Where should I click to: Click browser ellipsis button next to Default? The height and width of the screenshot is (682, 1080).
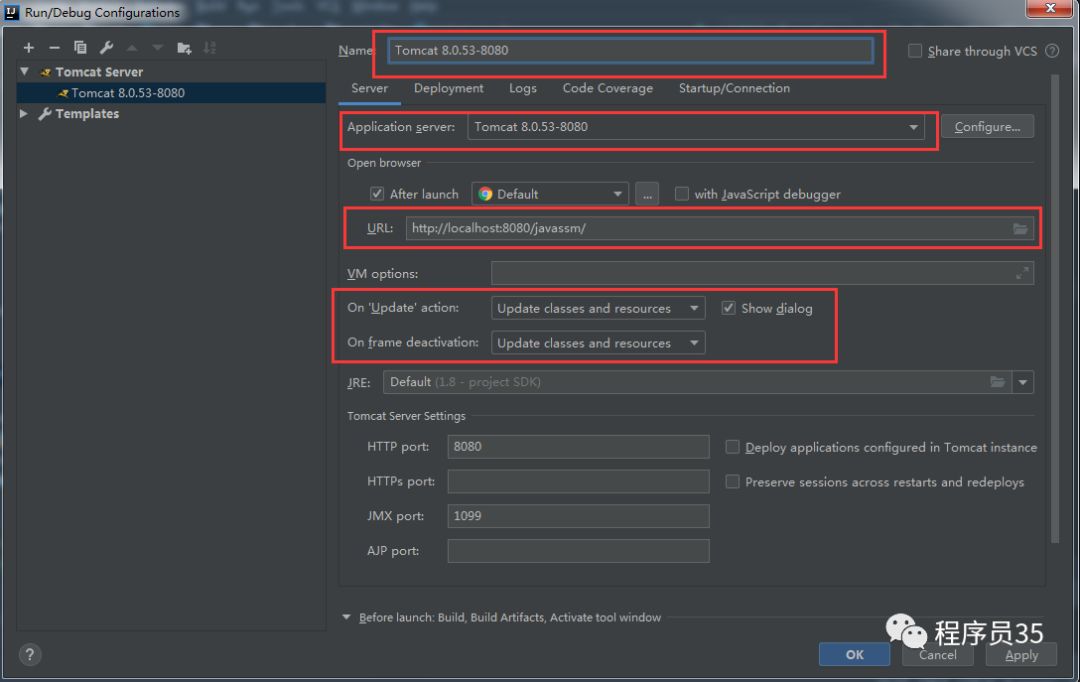coord(647,194)
